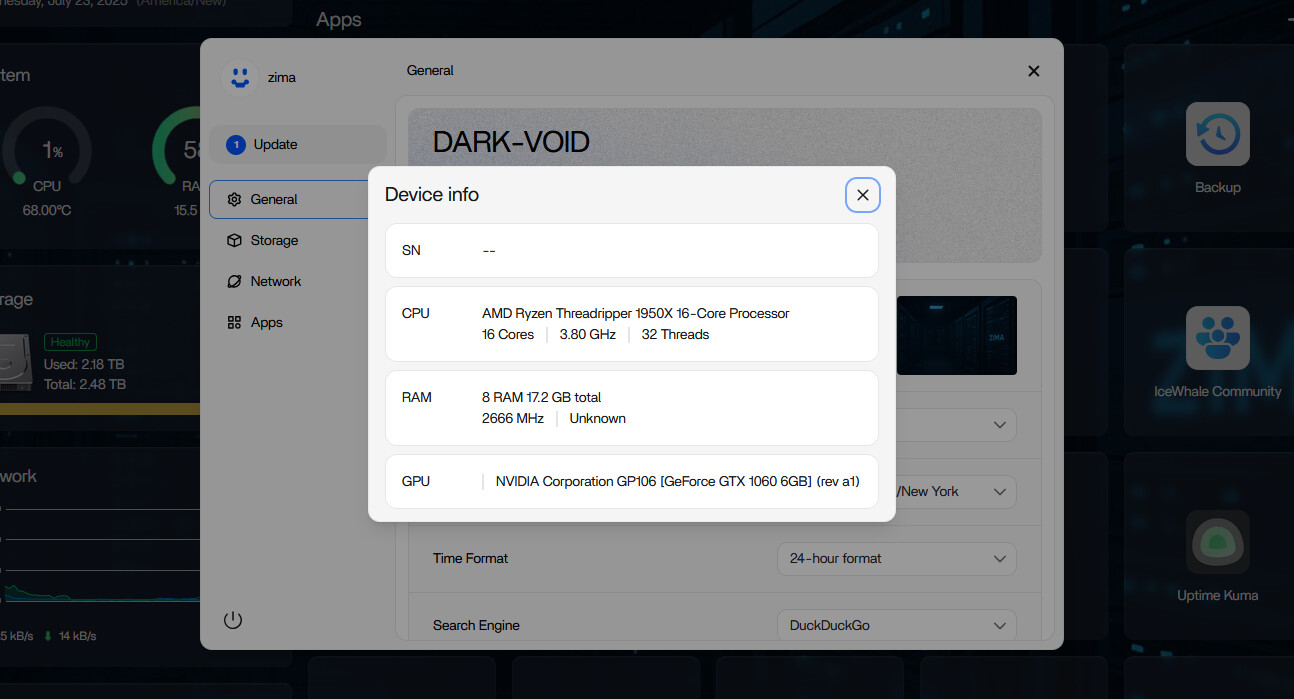Click the Device info dialog title

click(x=432, y=195)
